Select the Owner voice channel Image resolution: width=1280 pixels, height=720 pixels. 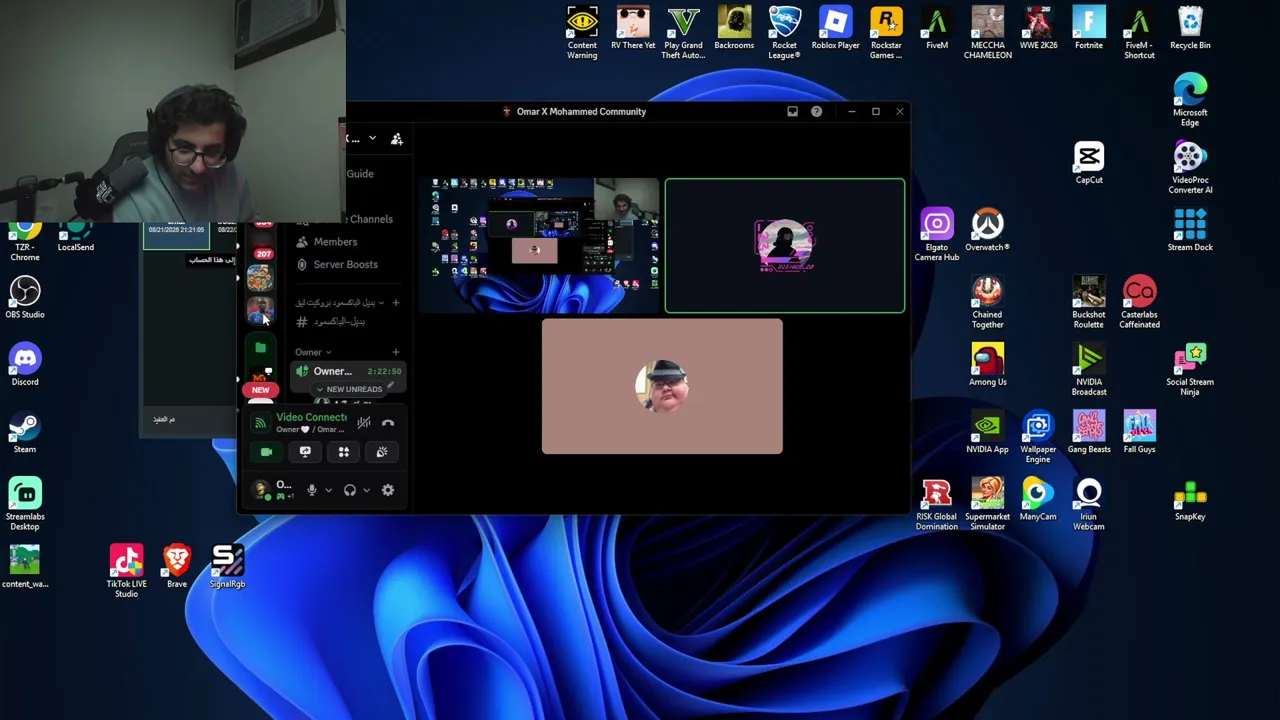pyautogui.click(x=347, y=371)
